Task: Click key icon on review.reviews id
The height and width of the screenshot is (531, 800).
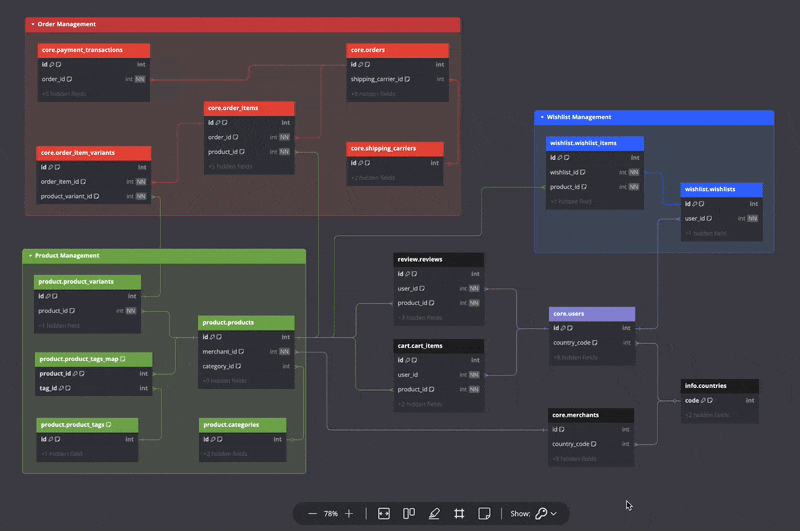Action: [407, 274]
